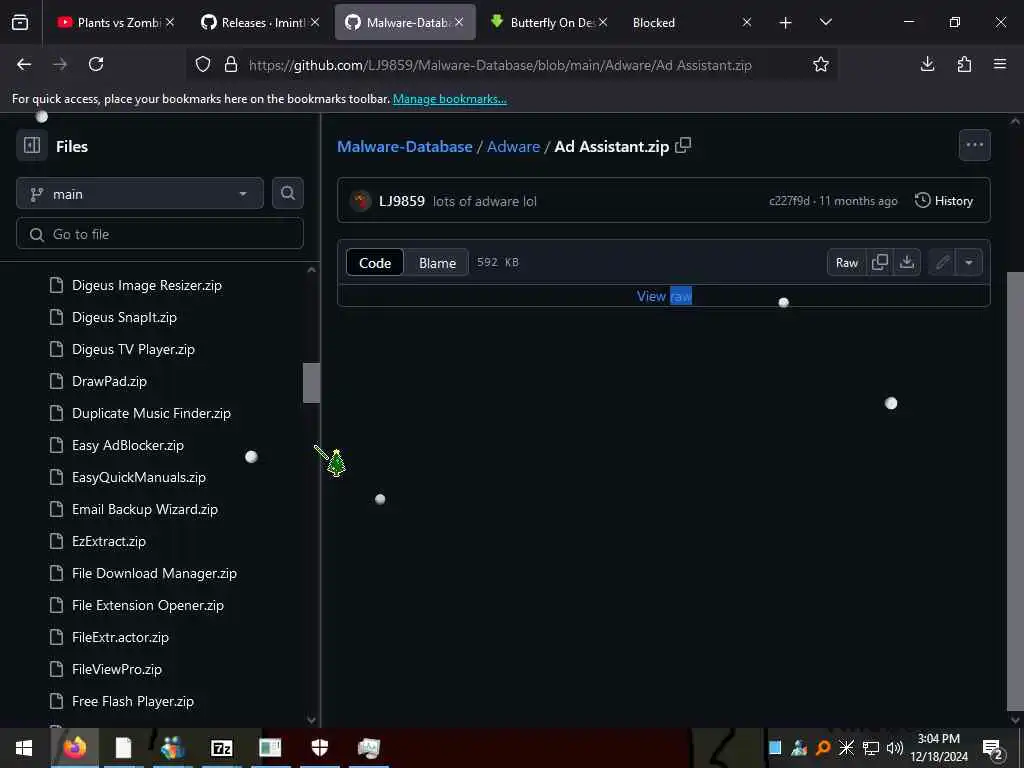Image resolution: width=1024 pixels, height=768 pixels.
Task: Open Adware folder breadcrumb link
Action: [x=513, y=146]
